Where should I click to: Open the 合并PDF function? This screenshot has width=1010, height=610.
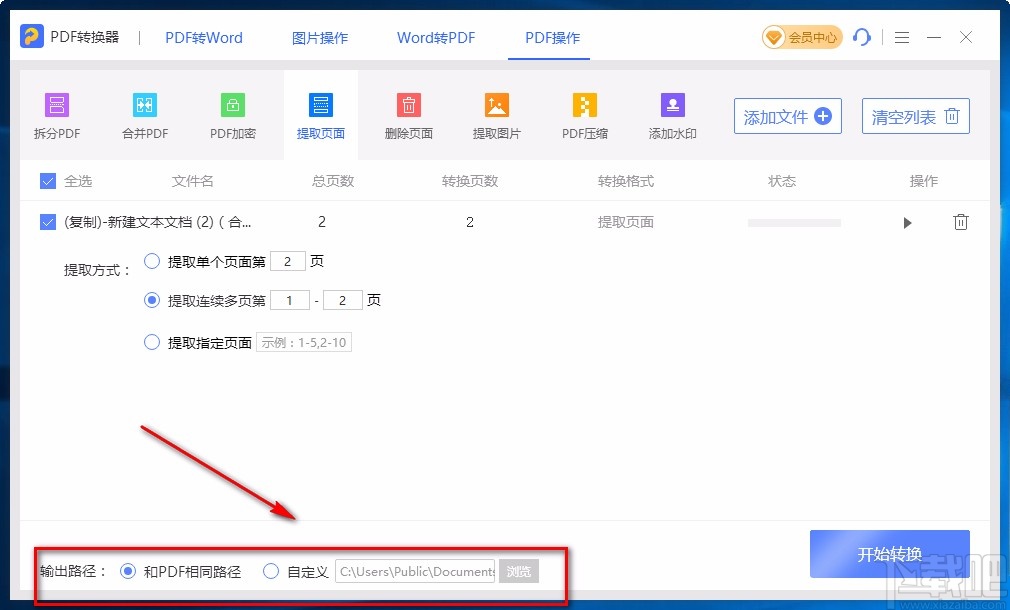(x=144, y=113)
